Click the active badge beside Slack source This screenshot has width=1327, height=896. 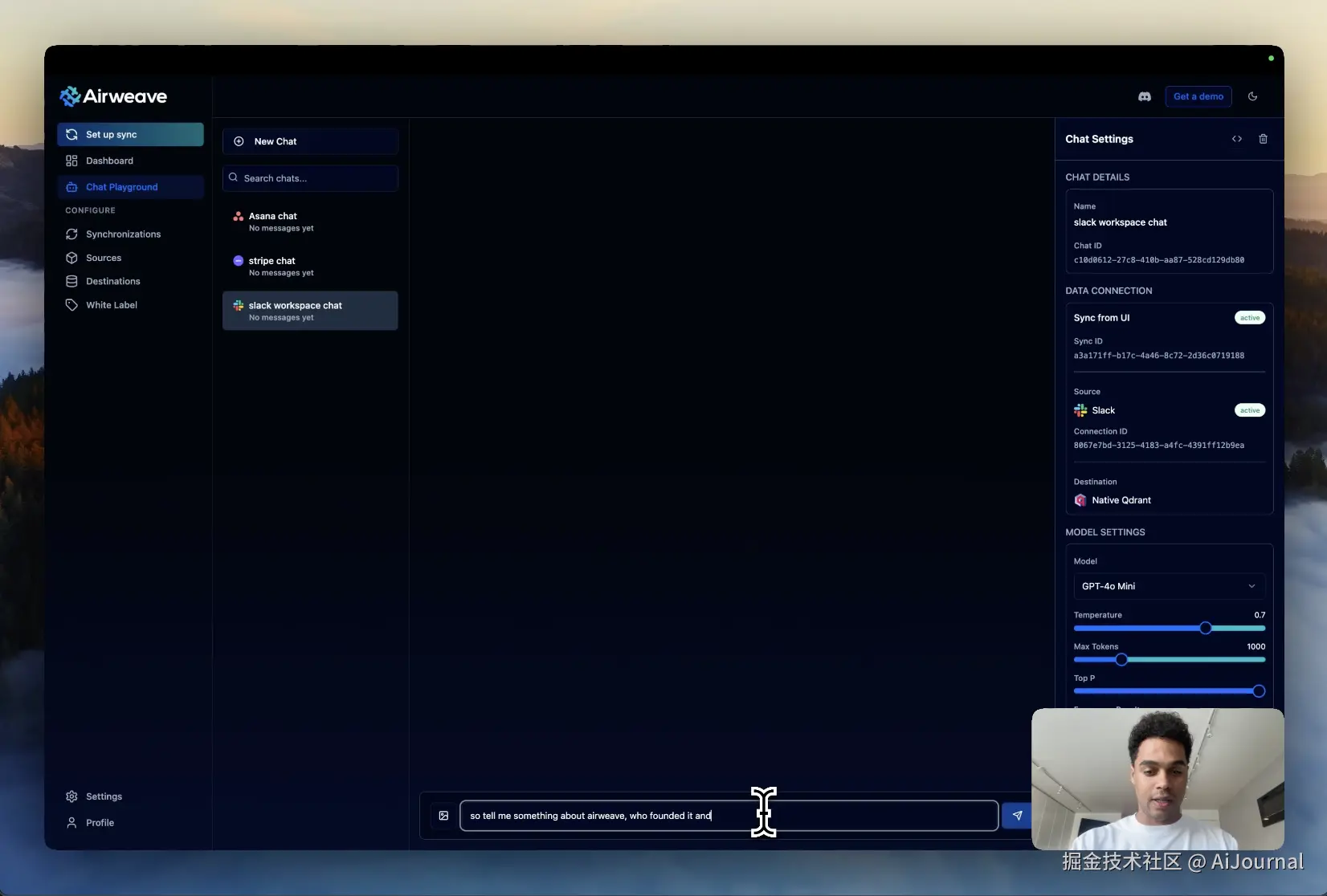point(1250,410)
